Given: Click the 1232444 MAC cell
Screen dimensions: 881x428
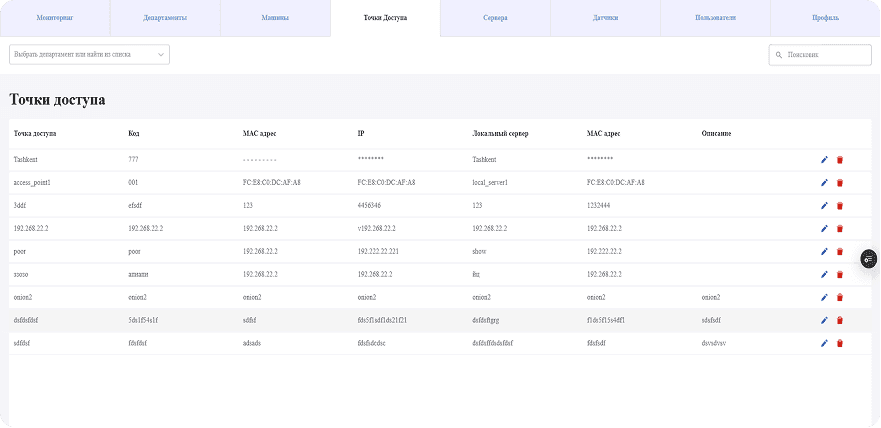Looking at the screenshot, I should [x=599, y=206].
